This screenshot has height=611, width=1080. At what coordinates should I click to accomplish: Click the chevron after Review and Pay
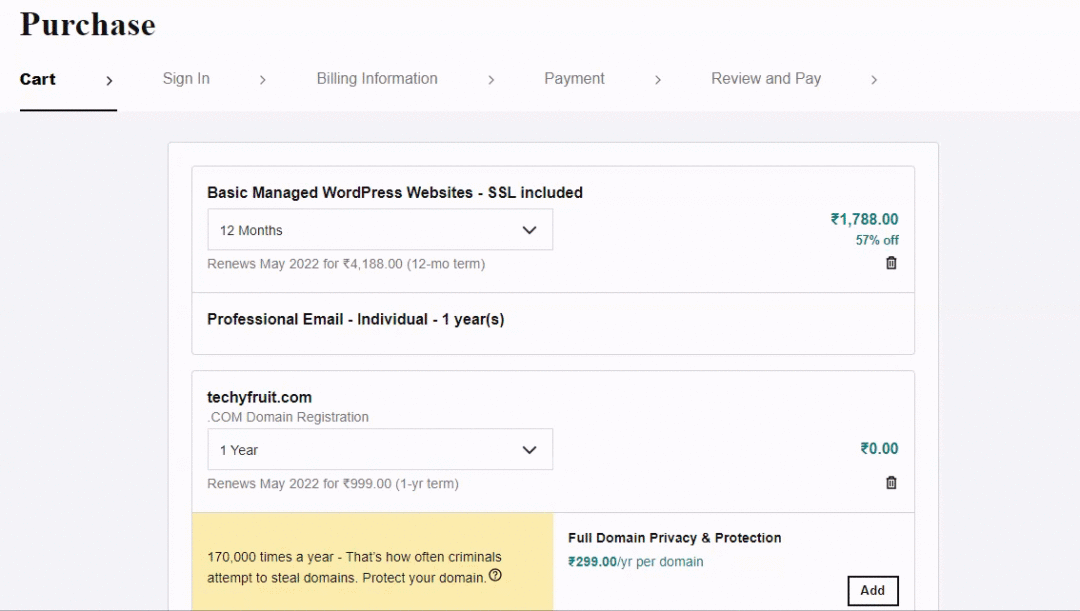874,80
